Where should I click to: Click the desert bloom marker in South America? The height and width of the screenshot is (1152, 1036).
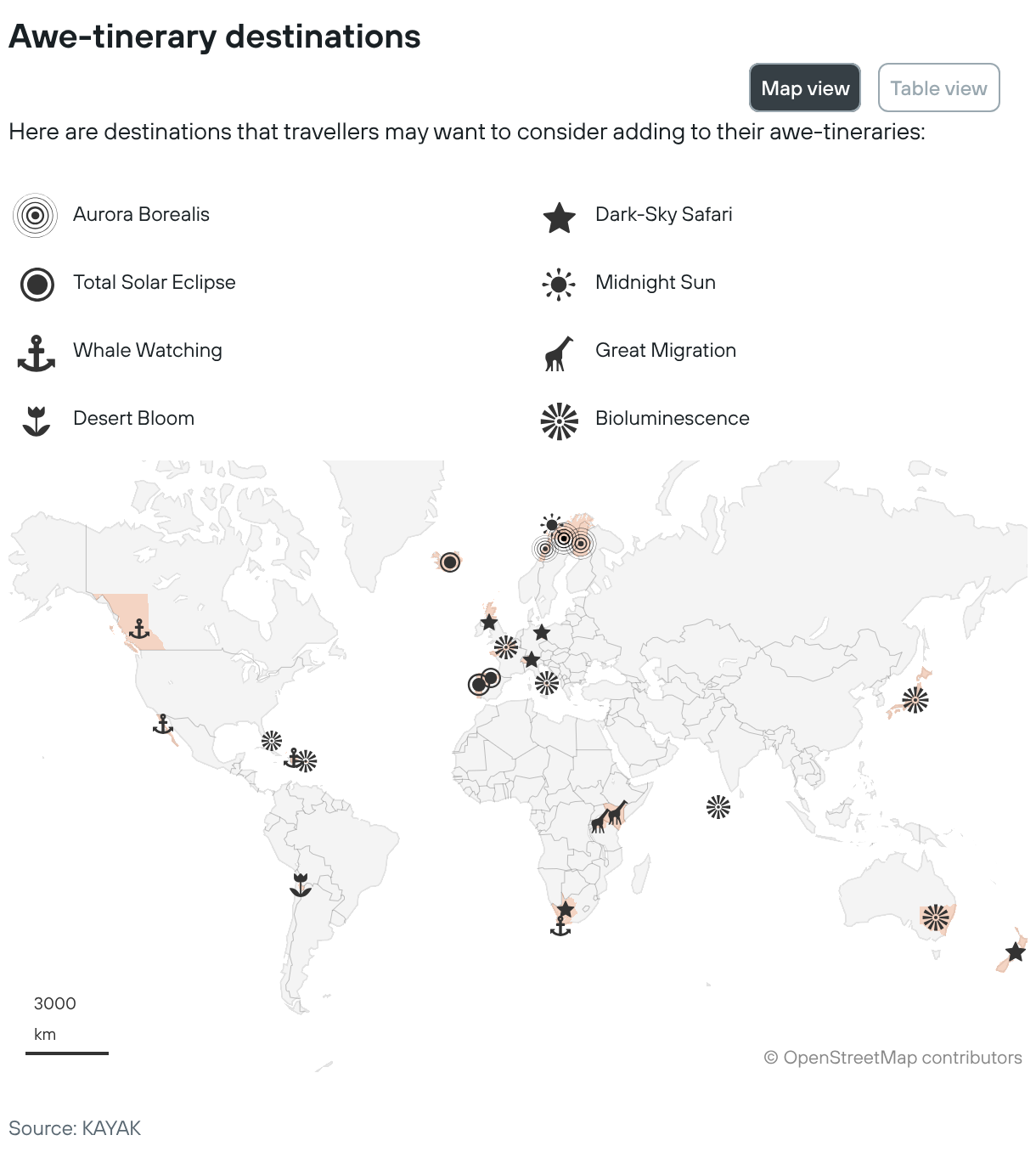300,884
